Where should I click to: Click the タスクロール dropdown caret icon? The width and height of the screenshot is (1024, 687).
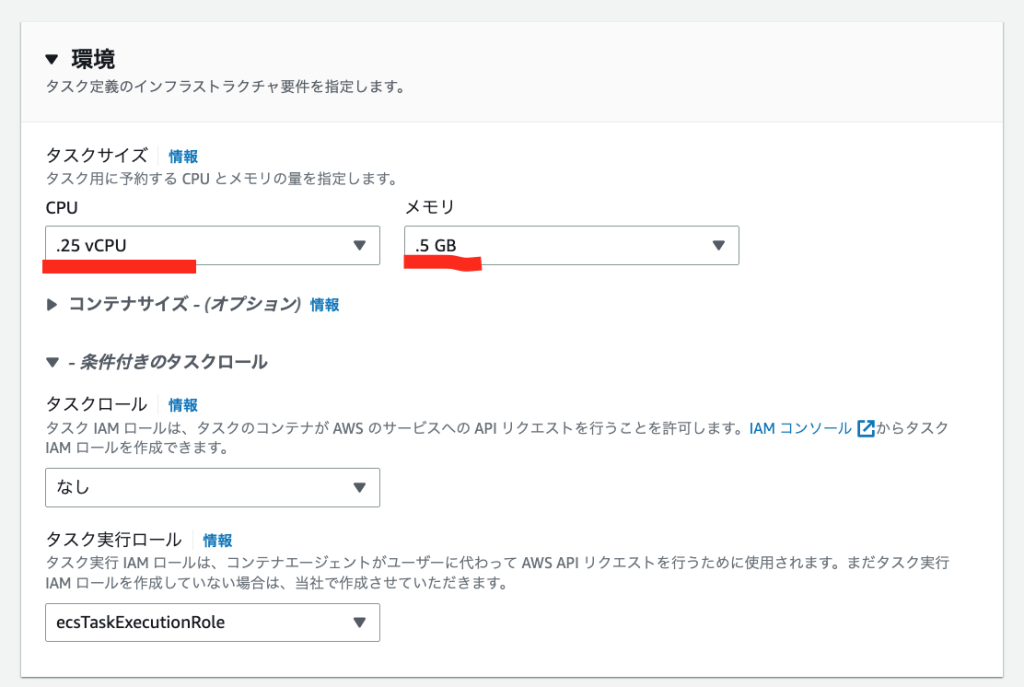click(362, 488)
